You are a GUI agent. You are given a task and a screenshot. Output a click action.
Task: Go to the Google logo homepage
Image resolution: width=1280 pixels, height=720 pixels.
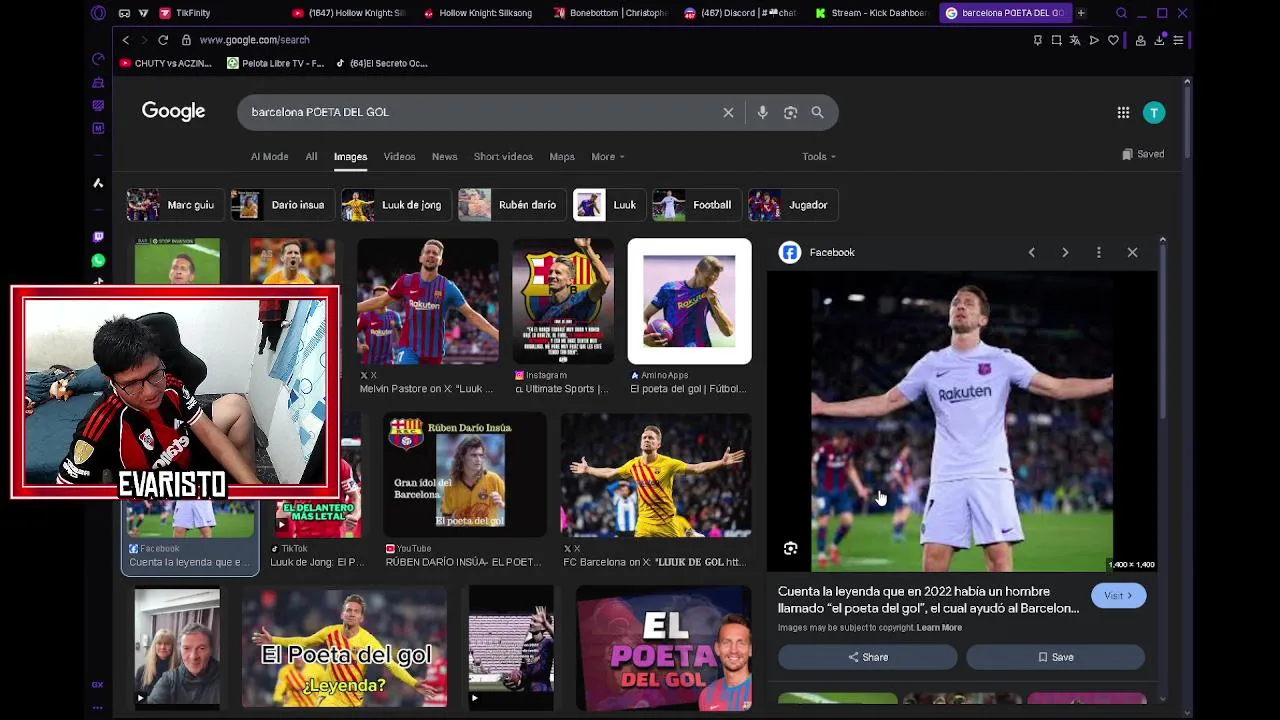pyautogui.click(x=173, y=111)
